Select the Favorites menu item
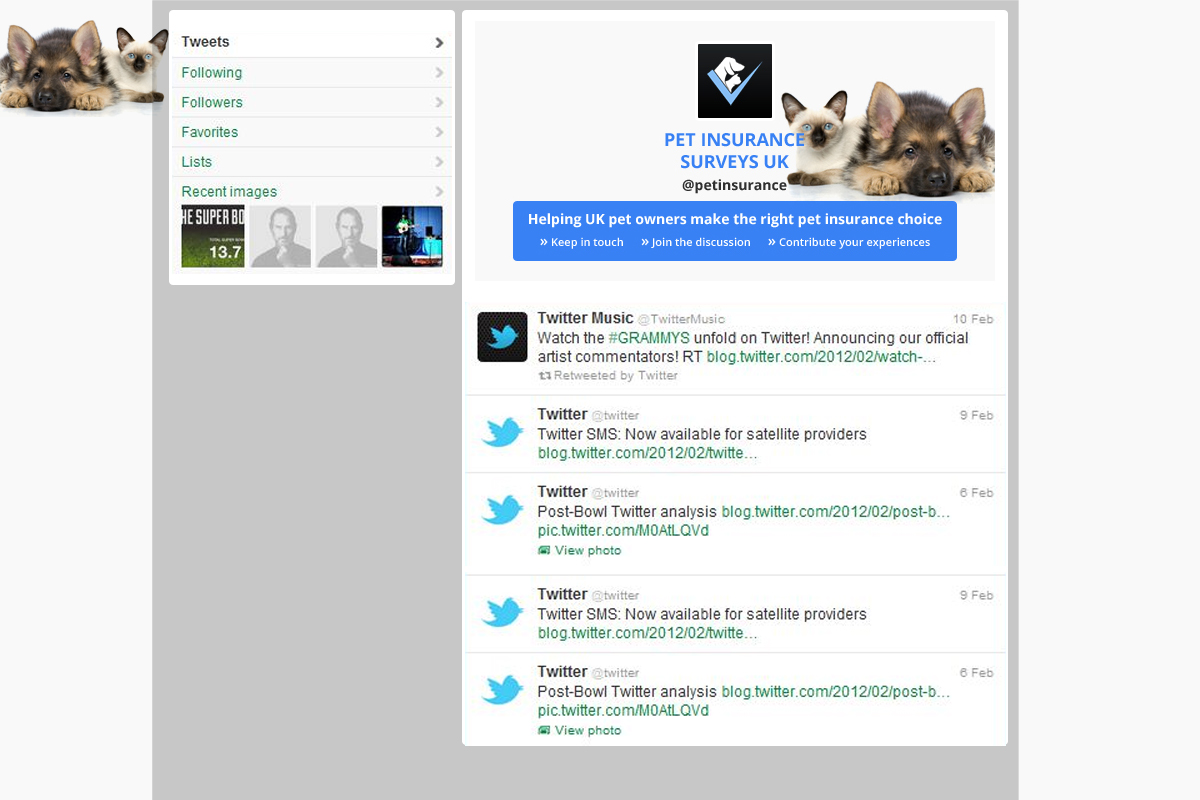Image resolution: width=1200 pixels, height=800 pixels. click(210, 133)
